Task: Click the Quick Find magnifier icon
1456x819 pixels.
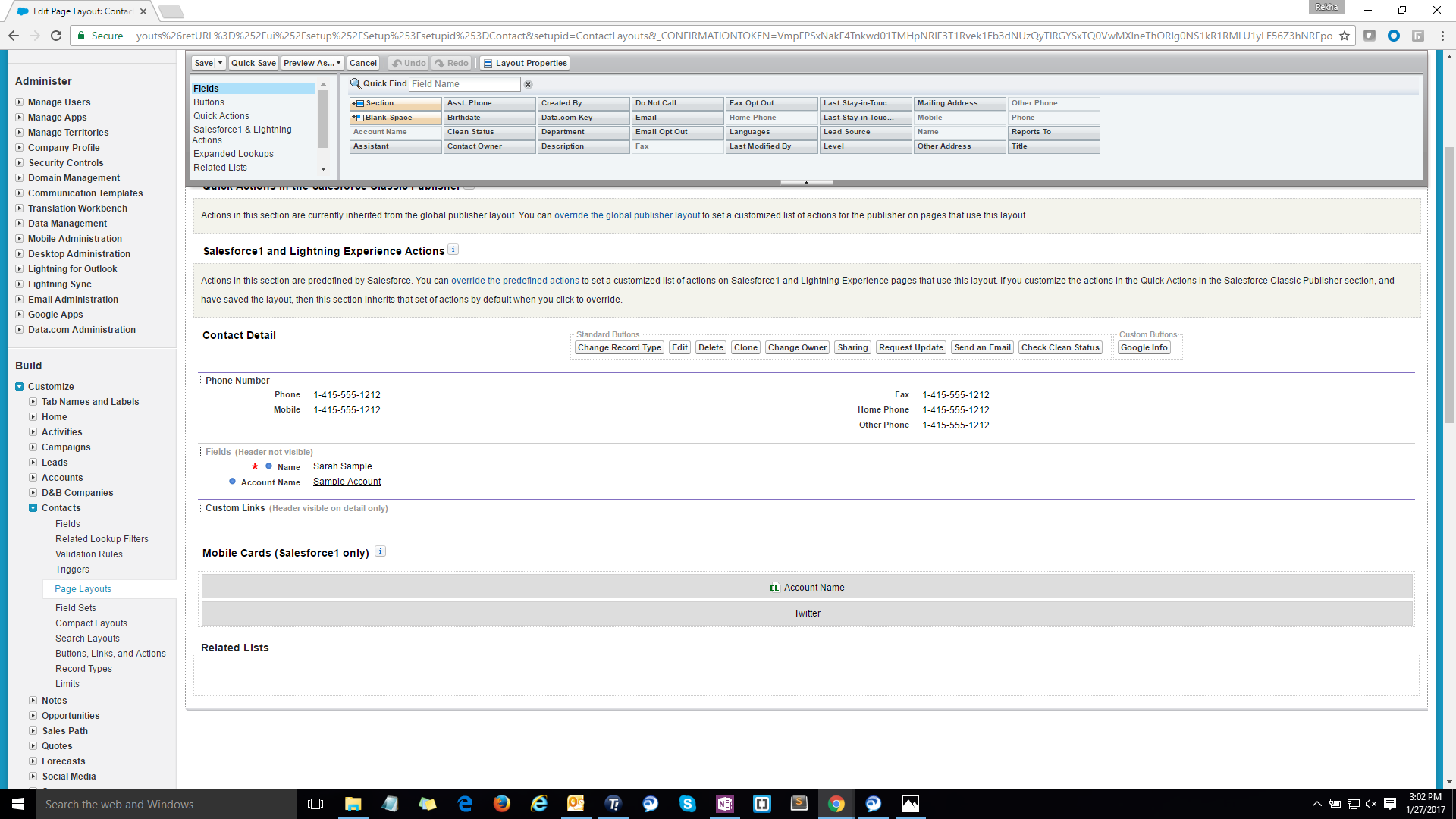Action: coord(355,83)
